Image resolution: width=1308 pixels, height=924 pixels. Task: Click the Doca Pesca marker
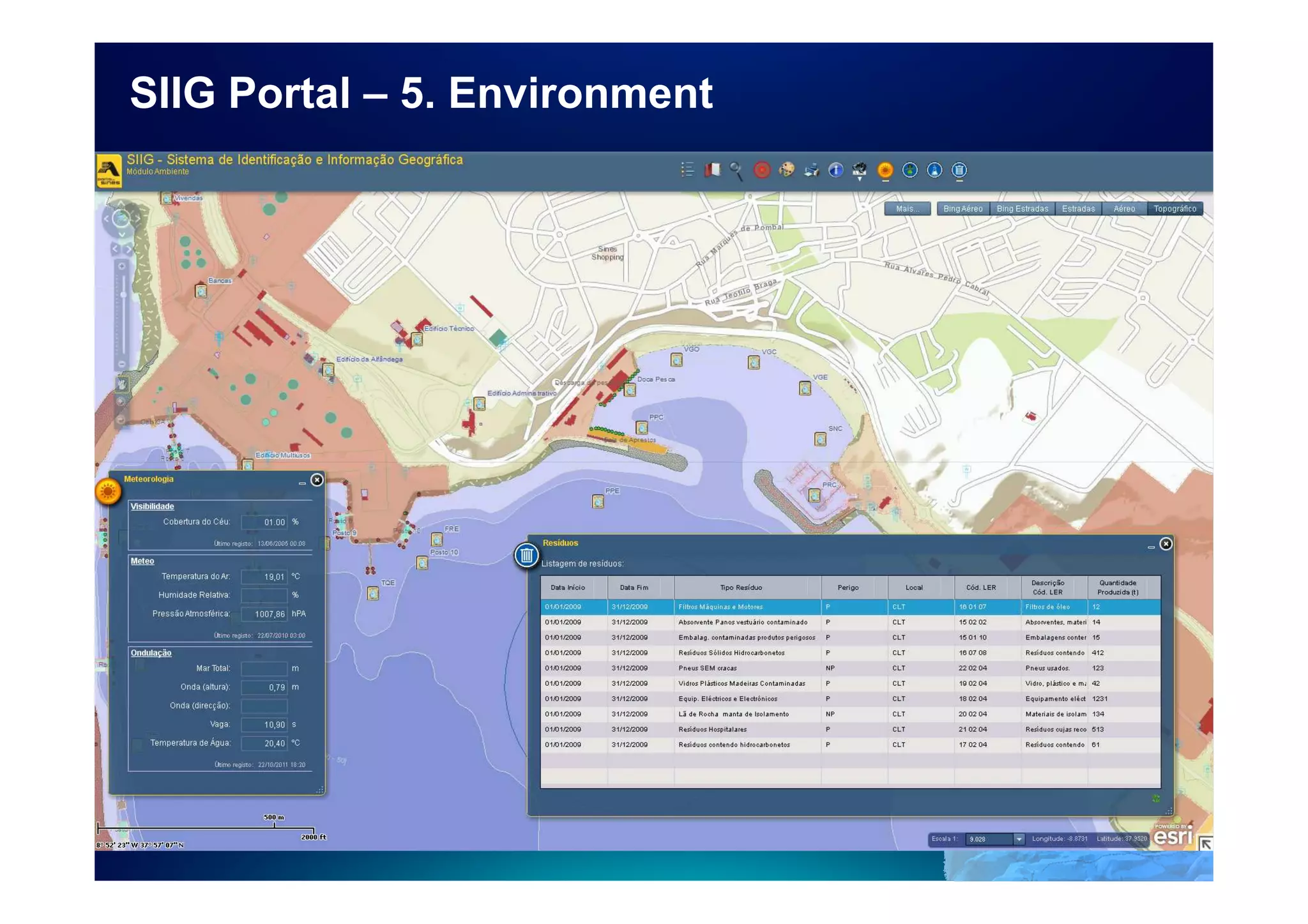630,390
